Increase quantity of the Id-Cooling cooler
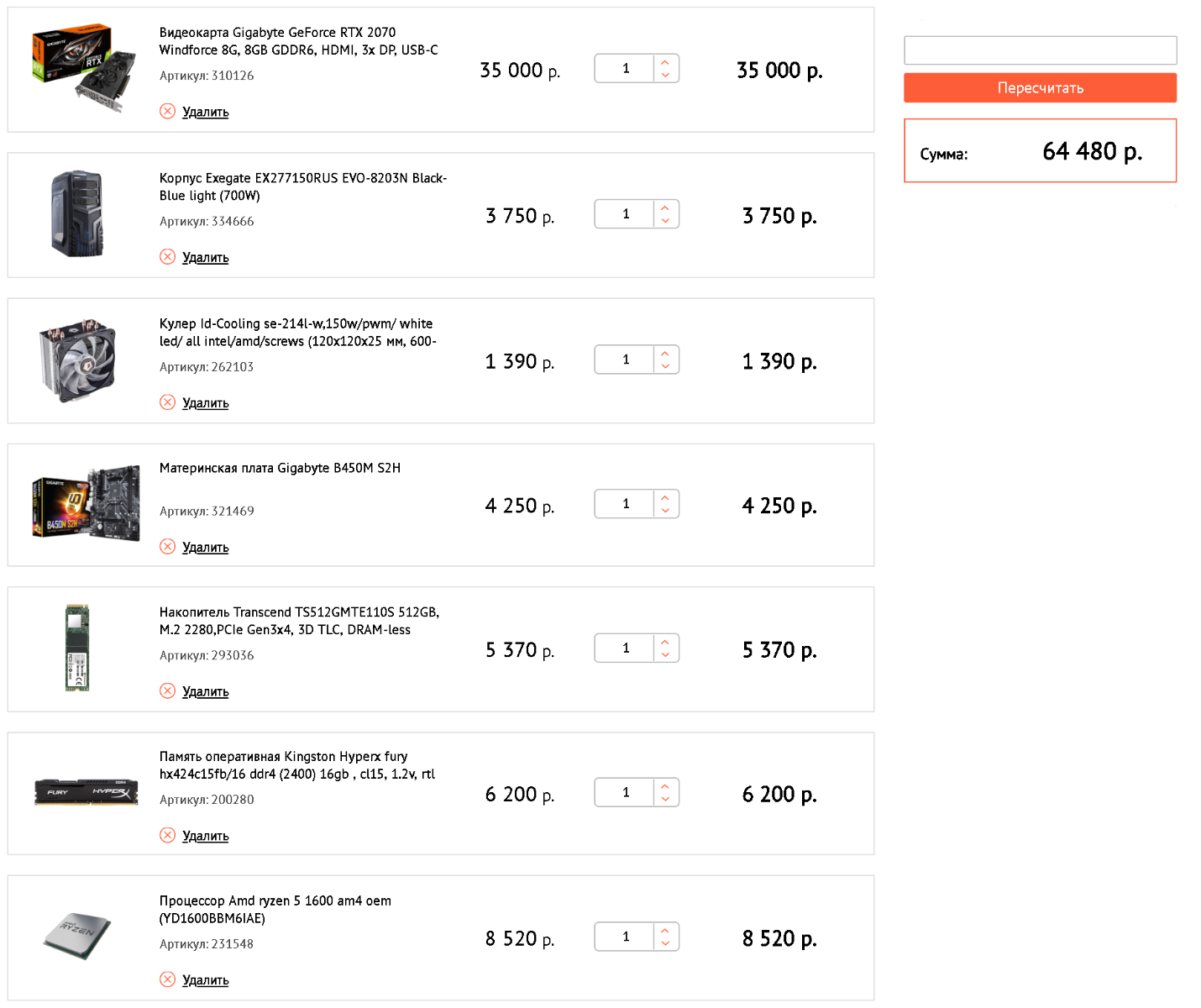Image resolution: width=1201 pixels, height=1008 pixels. point(665,353)
